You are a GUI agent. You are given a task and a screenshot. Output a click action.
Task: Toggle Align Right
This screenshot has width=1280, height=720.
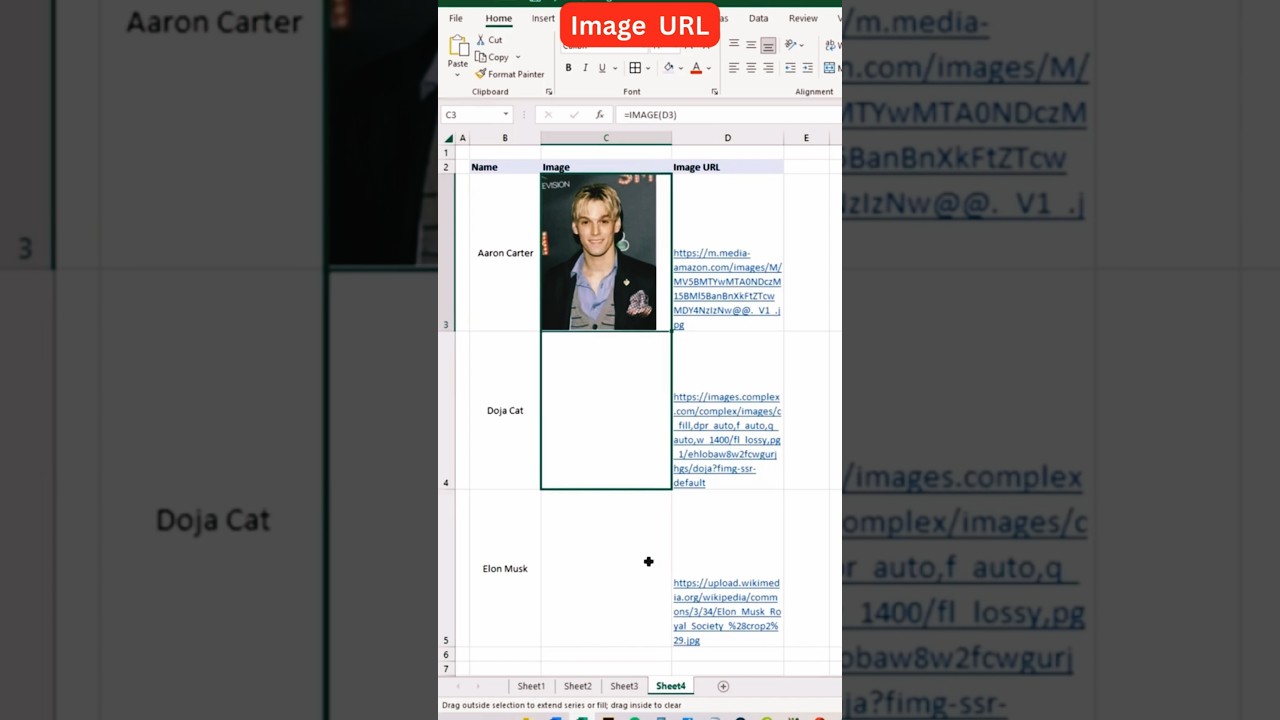tap(768, 68)
